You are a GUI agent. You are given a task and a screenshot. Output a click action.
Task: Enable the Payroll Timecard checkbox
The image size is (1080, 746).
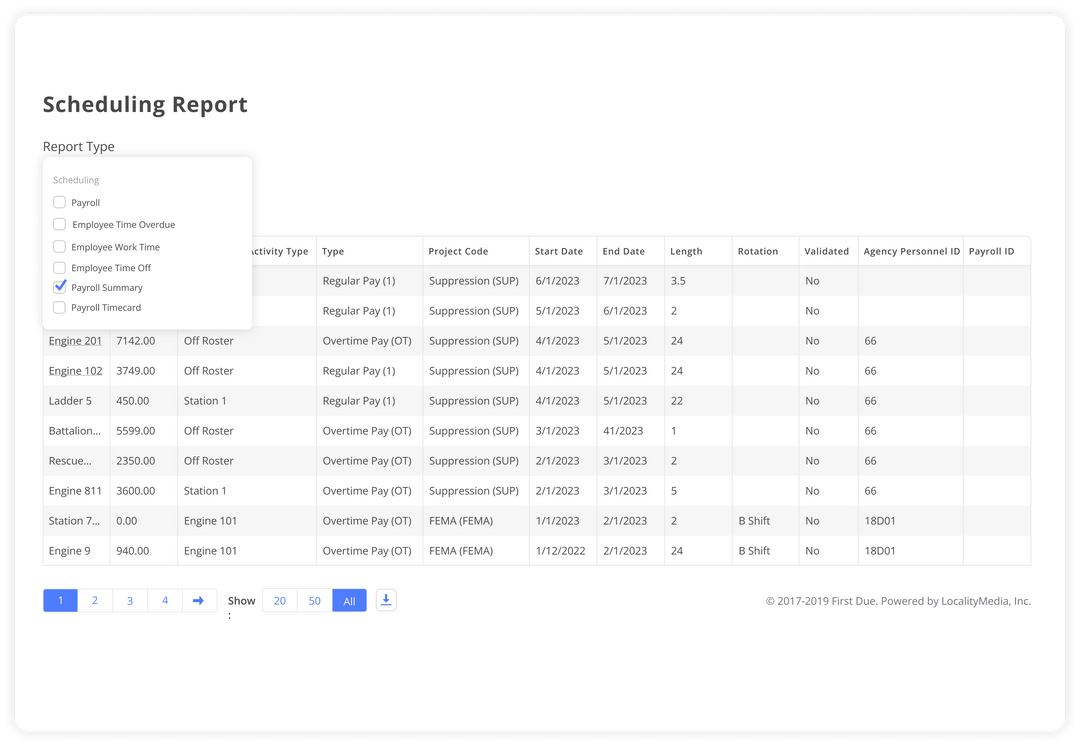(x=59, y=309)
